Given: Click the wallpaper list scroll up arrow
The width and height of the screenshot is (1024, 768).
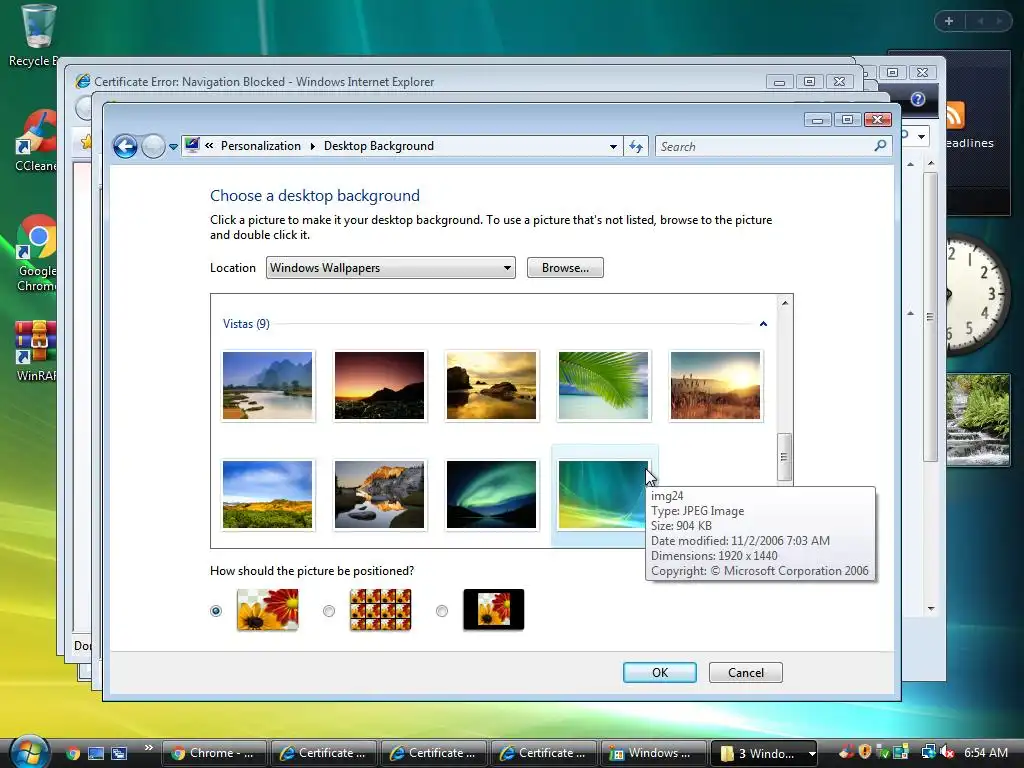Looking at the screenshot, I should point(785,303).
